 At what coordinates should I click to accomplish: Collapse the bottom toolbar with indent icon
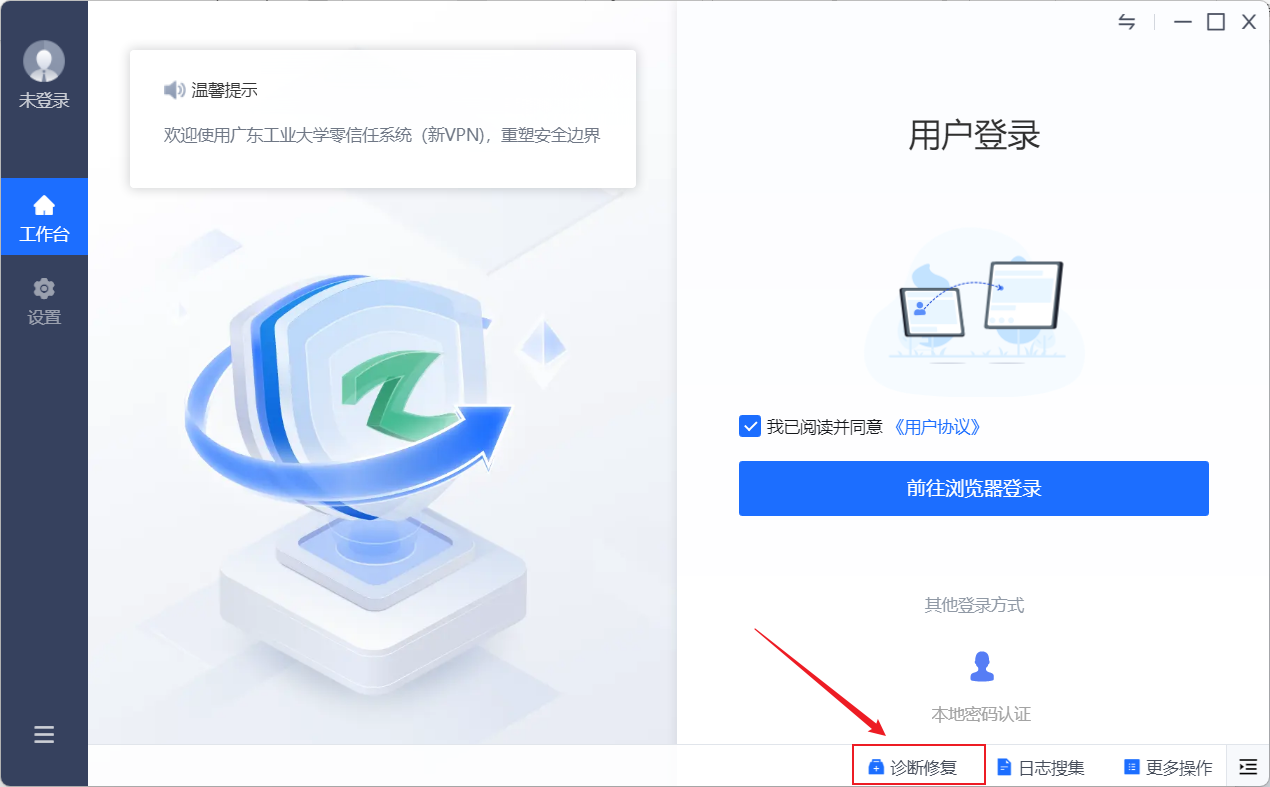pos(1248,767)
